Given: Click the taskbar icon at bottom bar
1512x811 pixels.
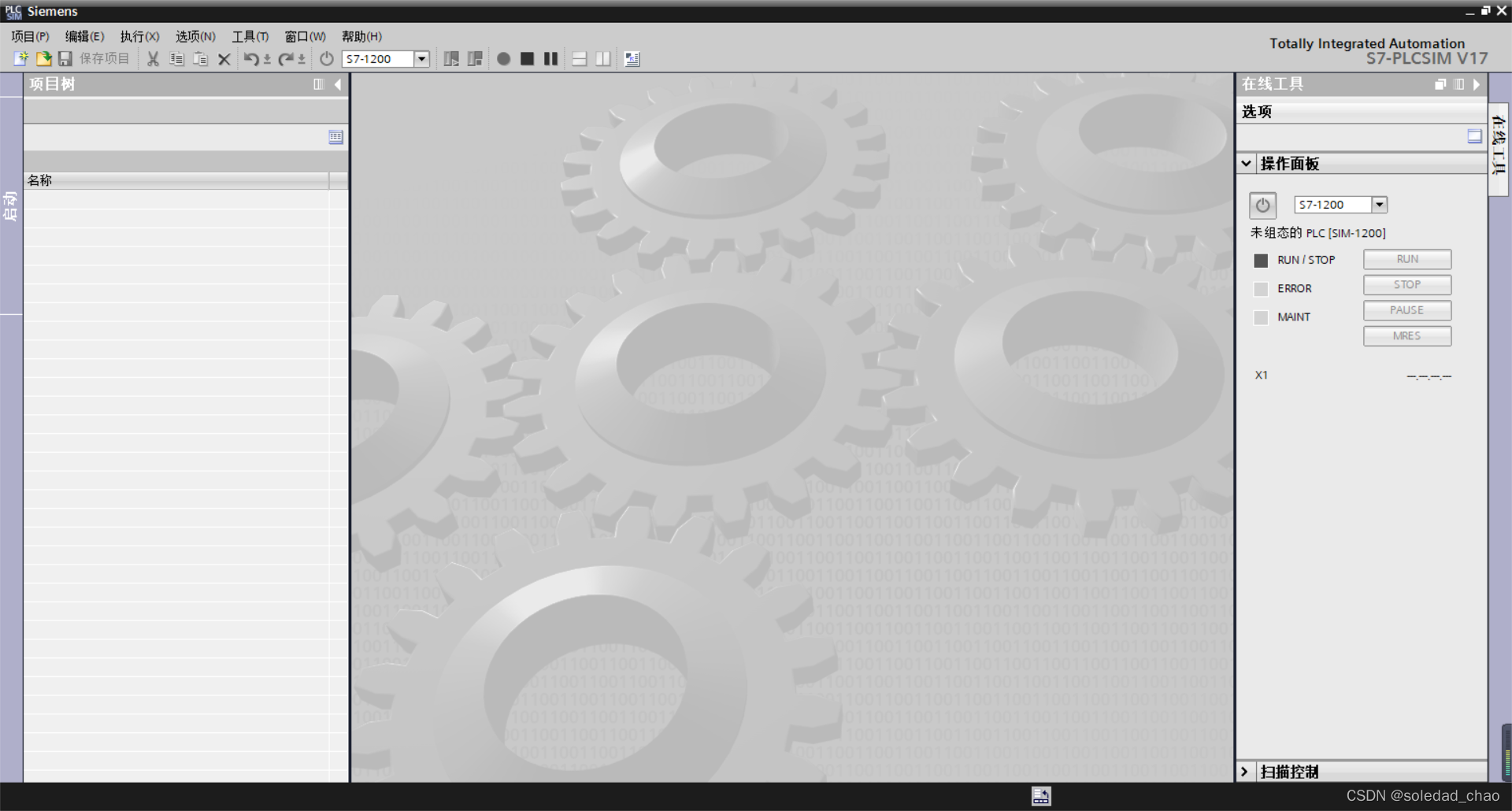Looking at the screenshot, I should coord(1041,796).
